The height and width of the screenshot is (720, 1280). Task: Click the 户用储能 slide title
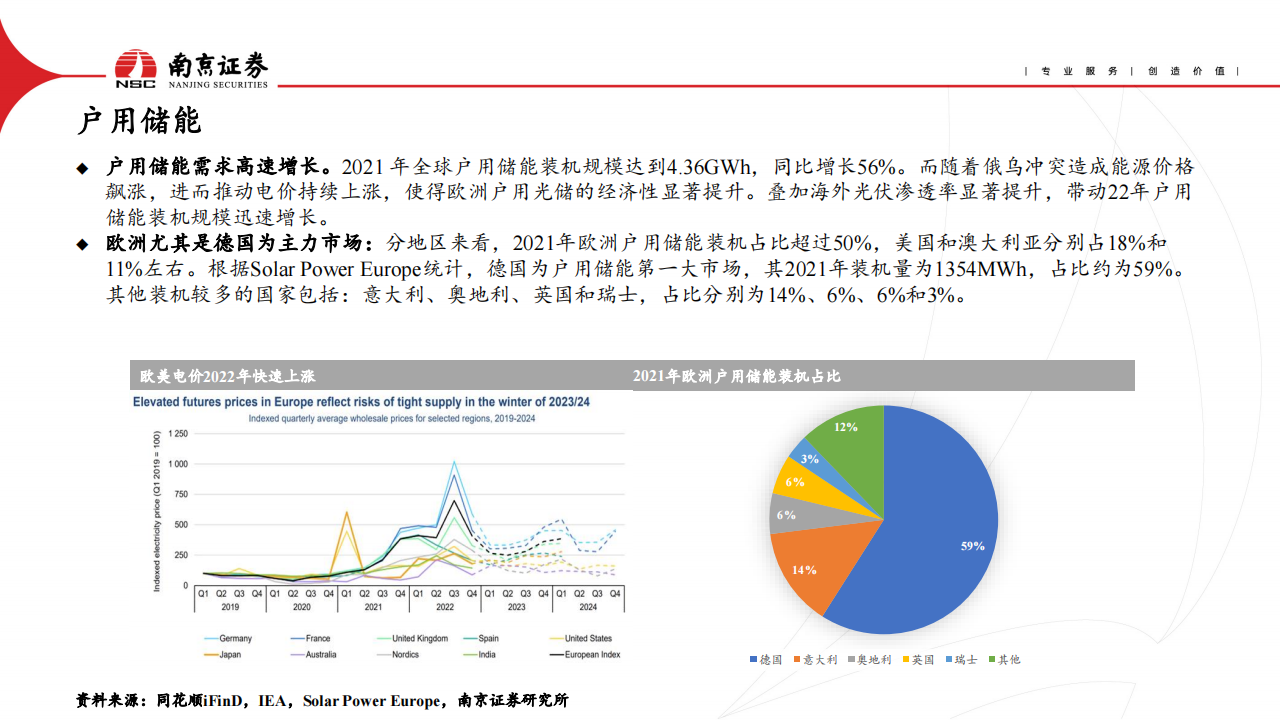(139, 121)
